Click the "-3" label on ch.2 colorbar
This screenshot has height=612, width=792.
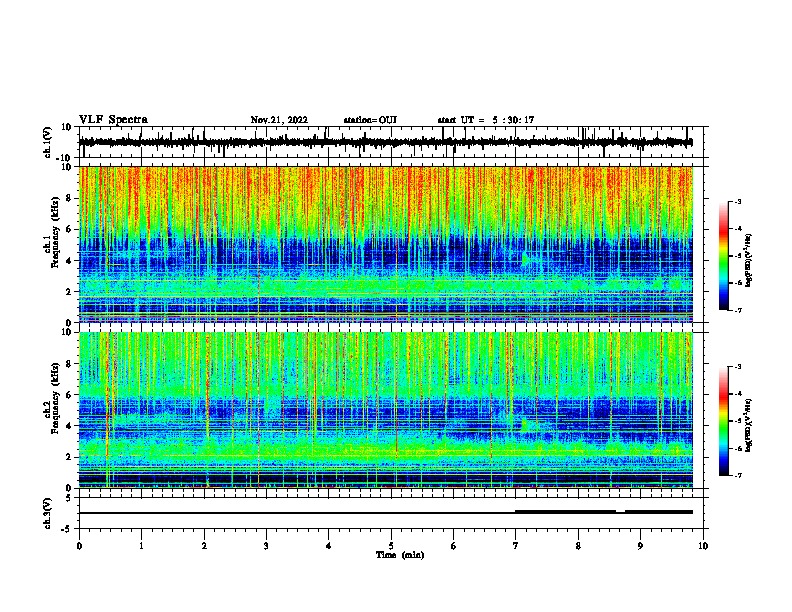tap(737, 367)
